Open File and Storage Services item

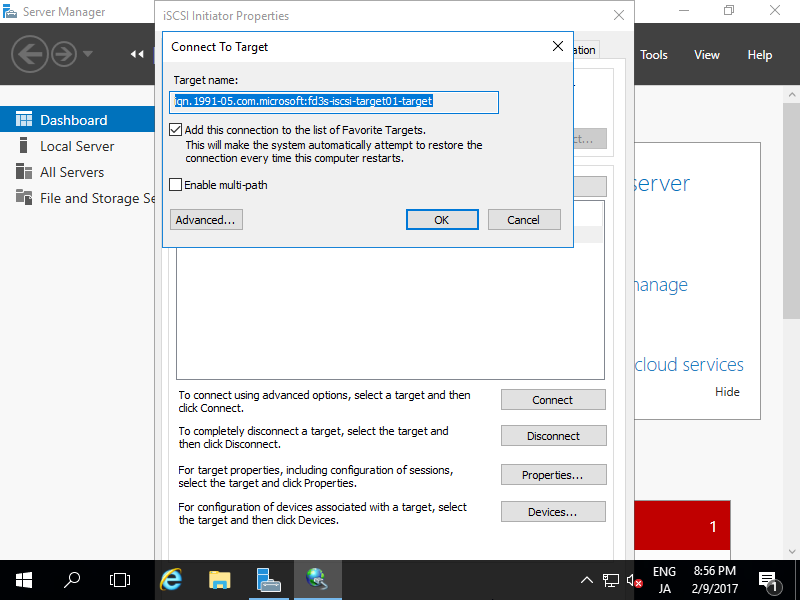(77, 198)
